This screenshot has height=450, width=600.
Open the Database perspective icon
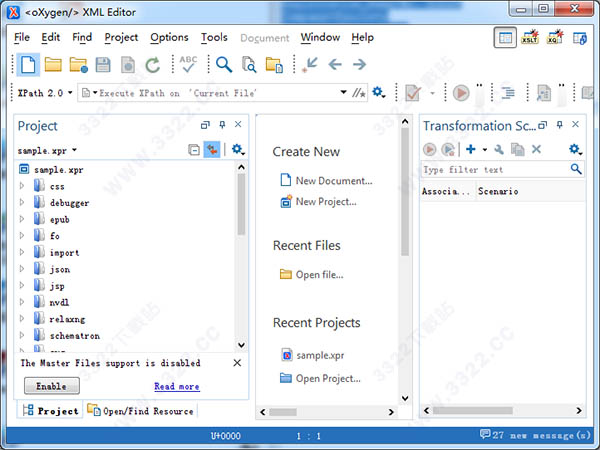point(580,38)
